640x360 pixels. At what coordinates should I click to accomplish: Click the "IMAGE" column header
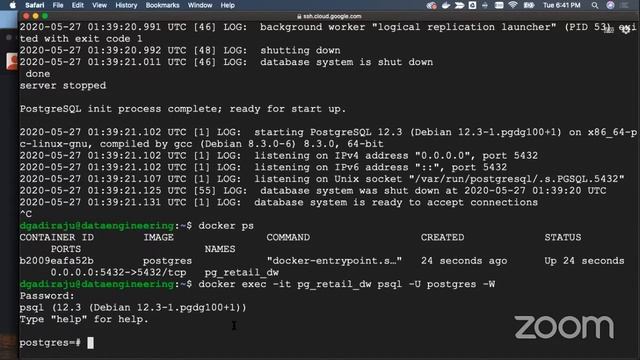[x=158, y=238]
